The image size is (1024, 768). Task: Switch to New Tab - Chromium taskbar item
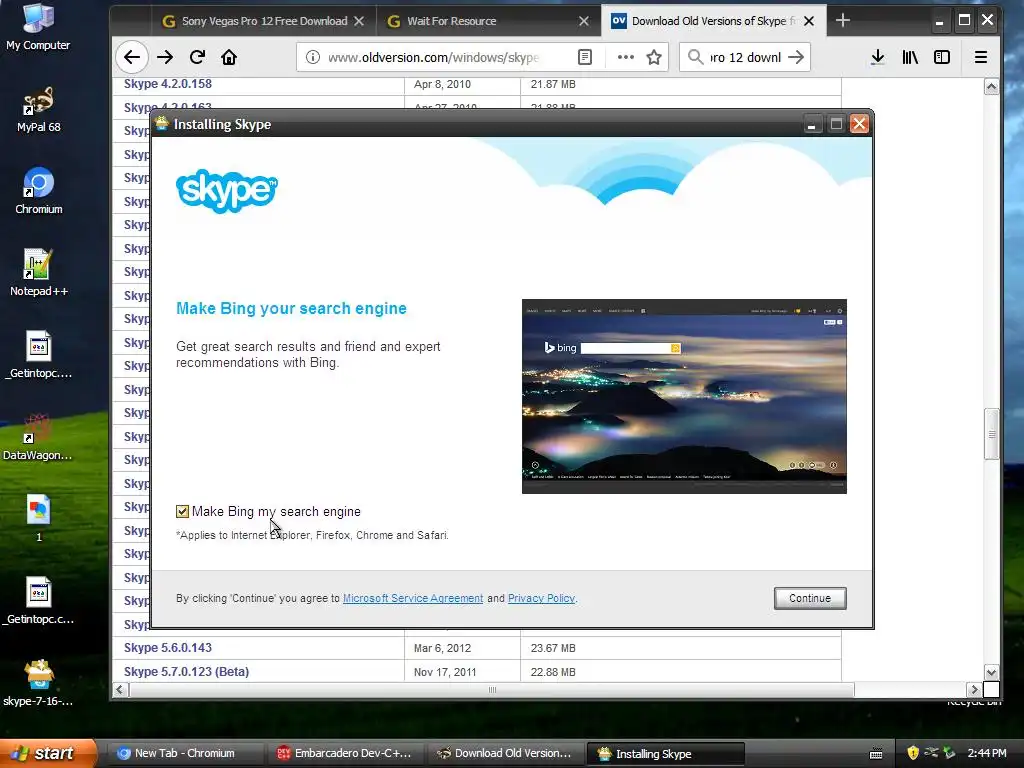(185, 753)
